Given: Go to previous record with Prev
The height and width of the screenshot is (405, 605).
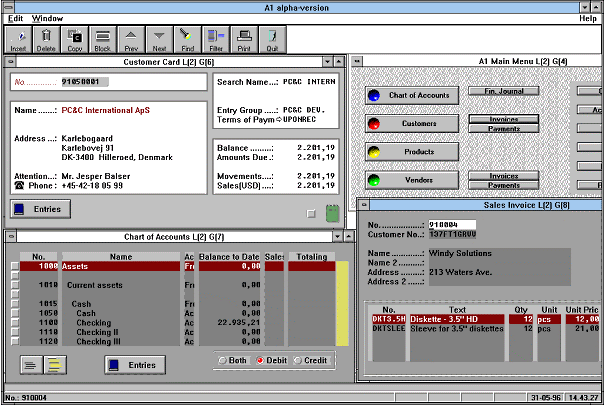Looking at the screenshot, I should (130, 38).
